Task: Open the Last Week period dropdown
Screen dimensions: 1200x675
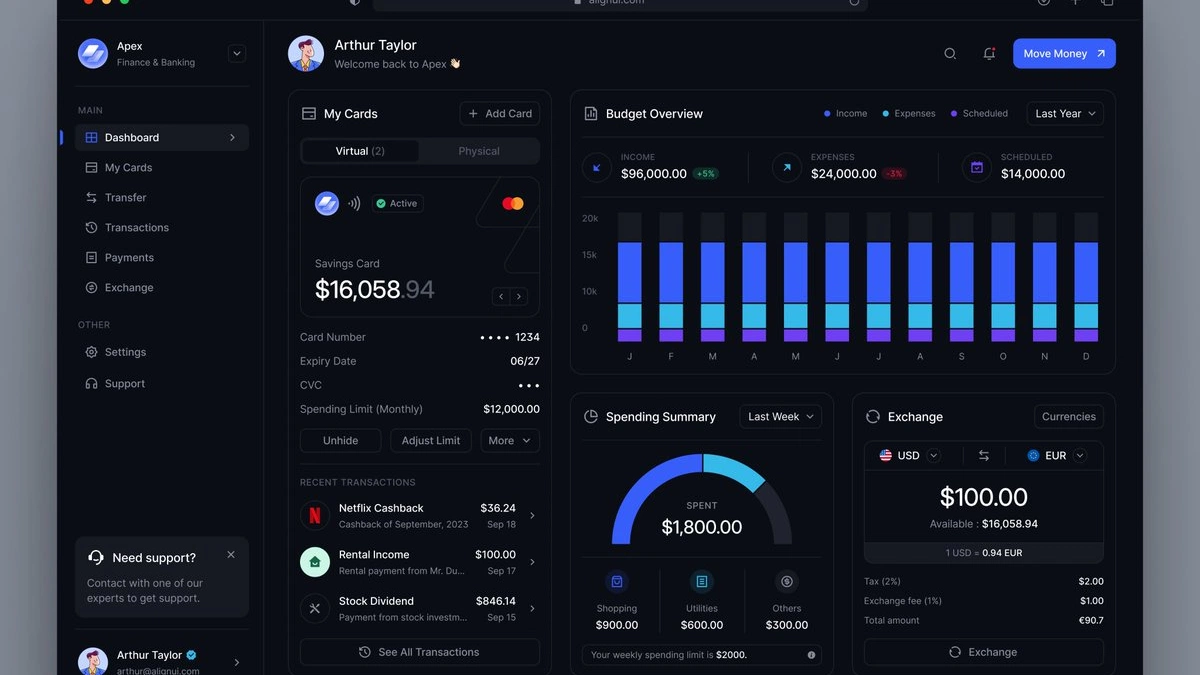Action: coord(780,417)
